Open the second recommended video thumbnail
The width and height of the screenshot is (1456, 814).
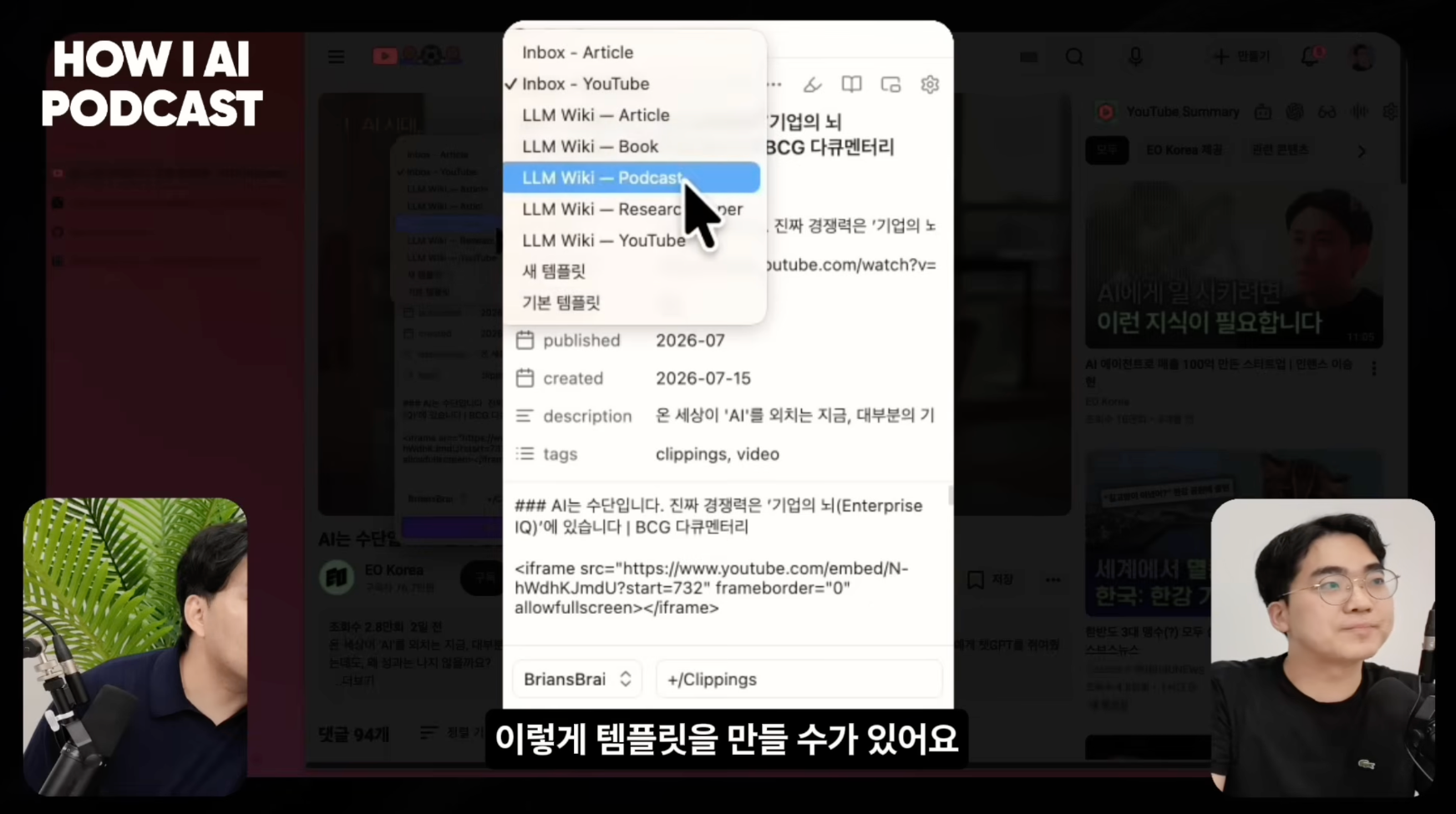[x=1234, y=534]
